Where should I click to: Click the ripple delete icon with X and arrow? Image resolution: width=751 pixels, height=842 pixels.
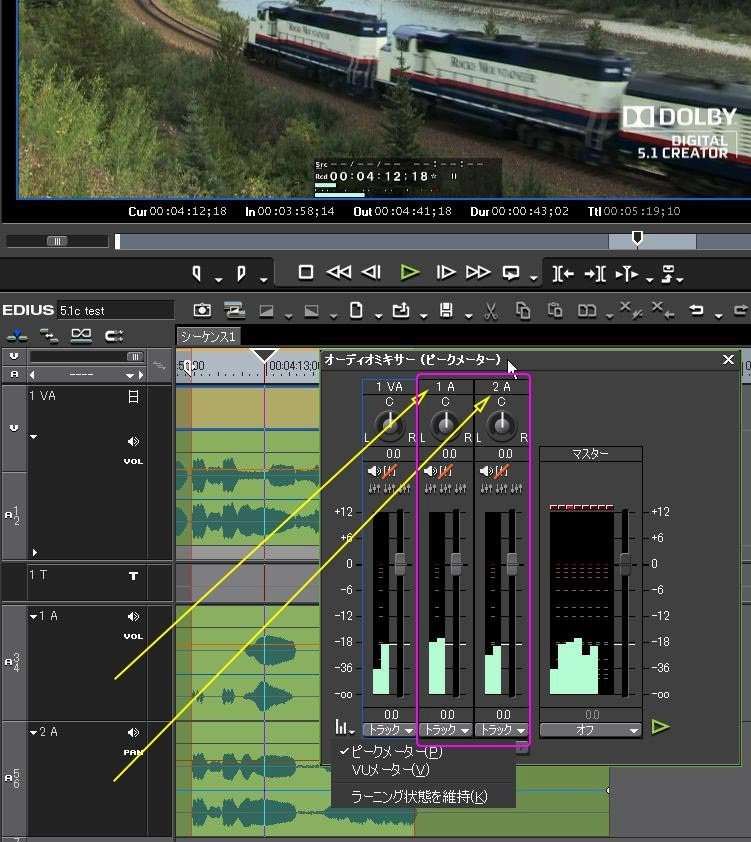663,310
